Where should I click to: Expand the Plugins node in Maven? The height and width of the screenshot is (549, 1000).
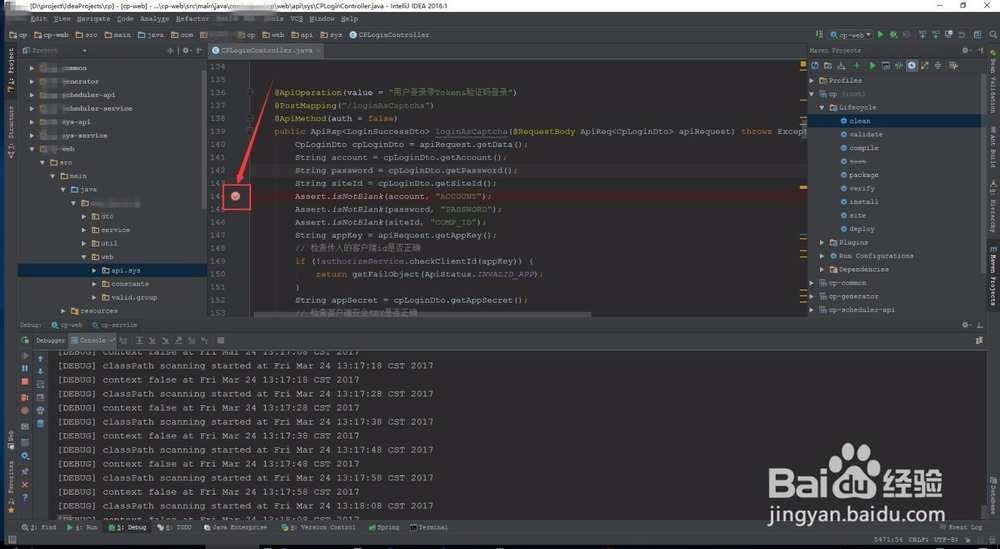click(x=822, y=242)
